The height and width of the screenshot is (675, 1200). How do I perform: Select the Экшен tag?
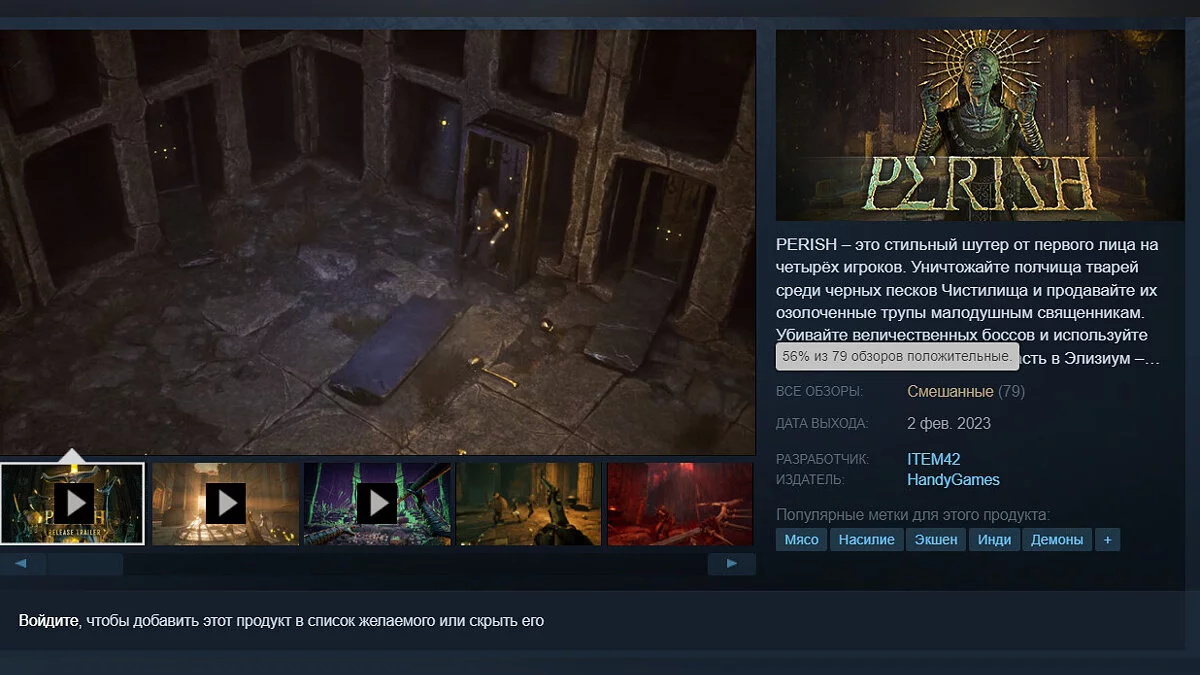pos(936,539)
